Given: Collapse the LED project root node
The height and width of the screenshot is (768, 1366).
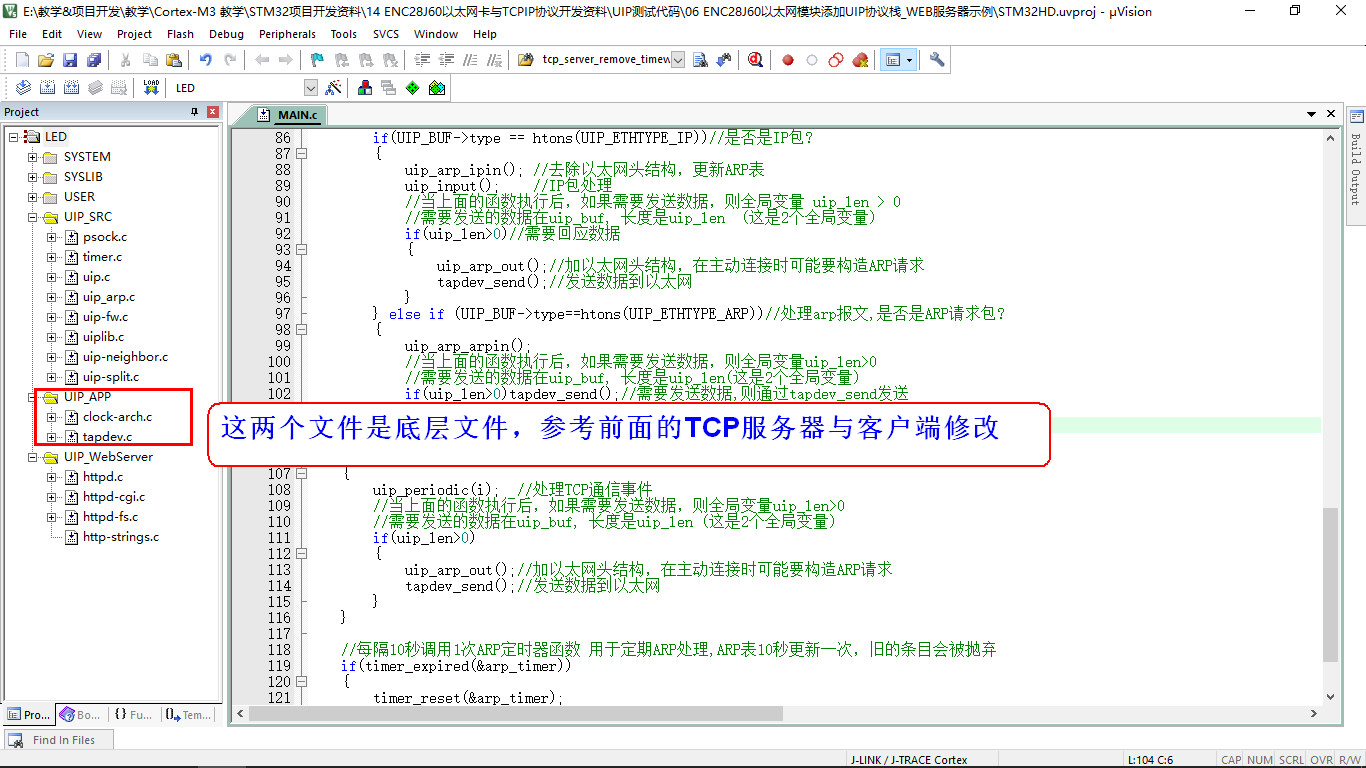Looking at the screenshot, I should pyautogui.click(x=14, y=137).
